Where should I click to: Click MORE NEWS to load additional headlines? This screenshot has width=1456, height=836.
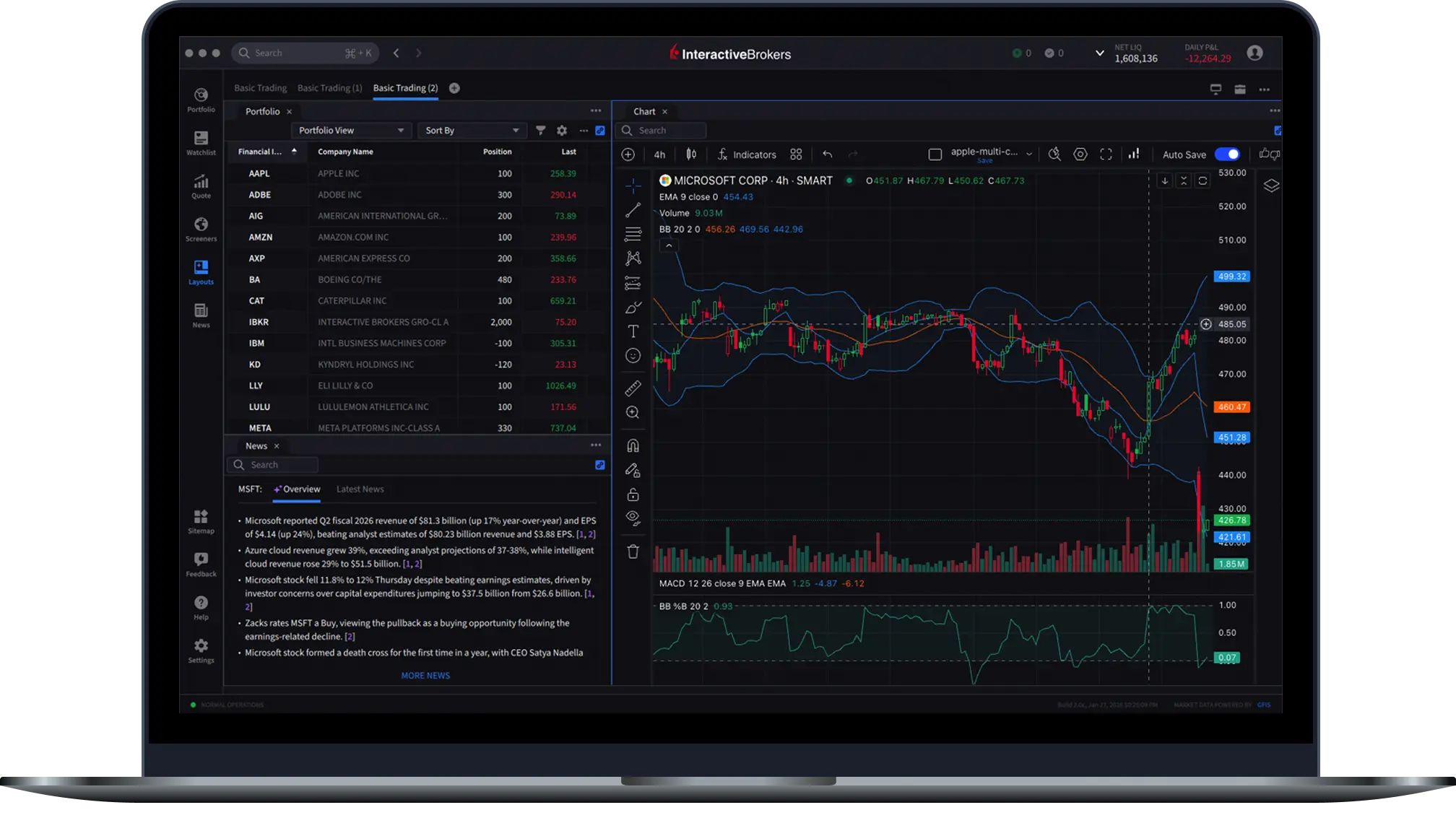pyautogui.click(x=425, y=675)
